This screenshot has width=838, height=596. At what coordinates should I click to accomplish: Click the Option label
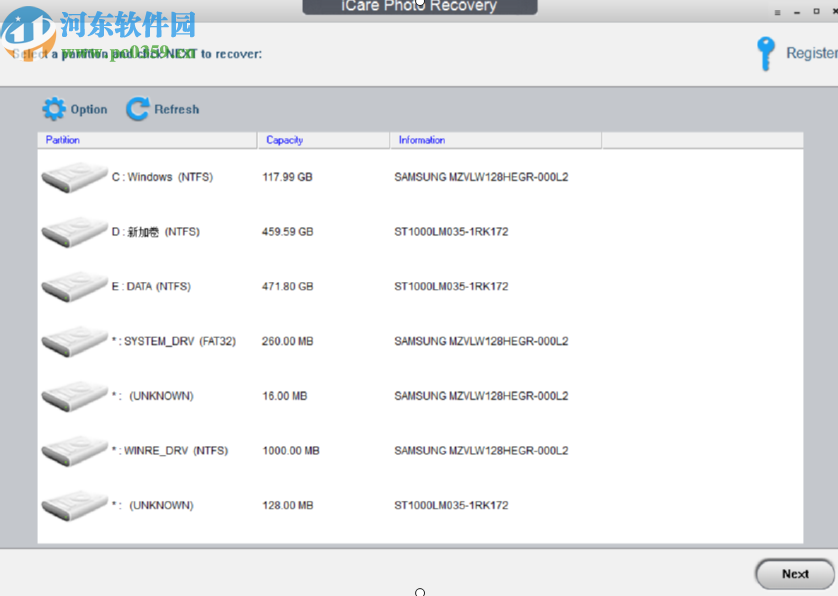pyautogui.click(x=89, y=109)
